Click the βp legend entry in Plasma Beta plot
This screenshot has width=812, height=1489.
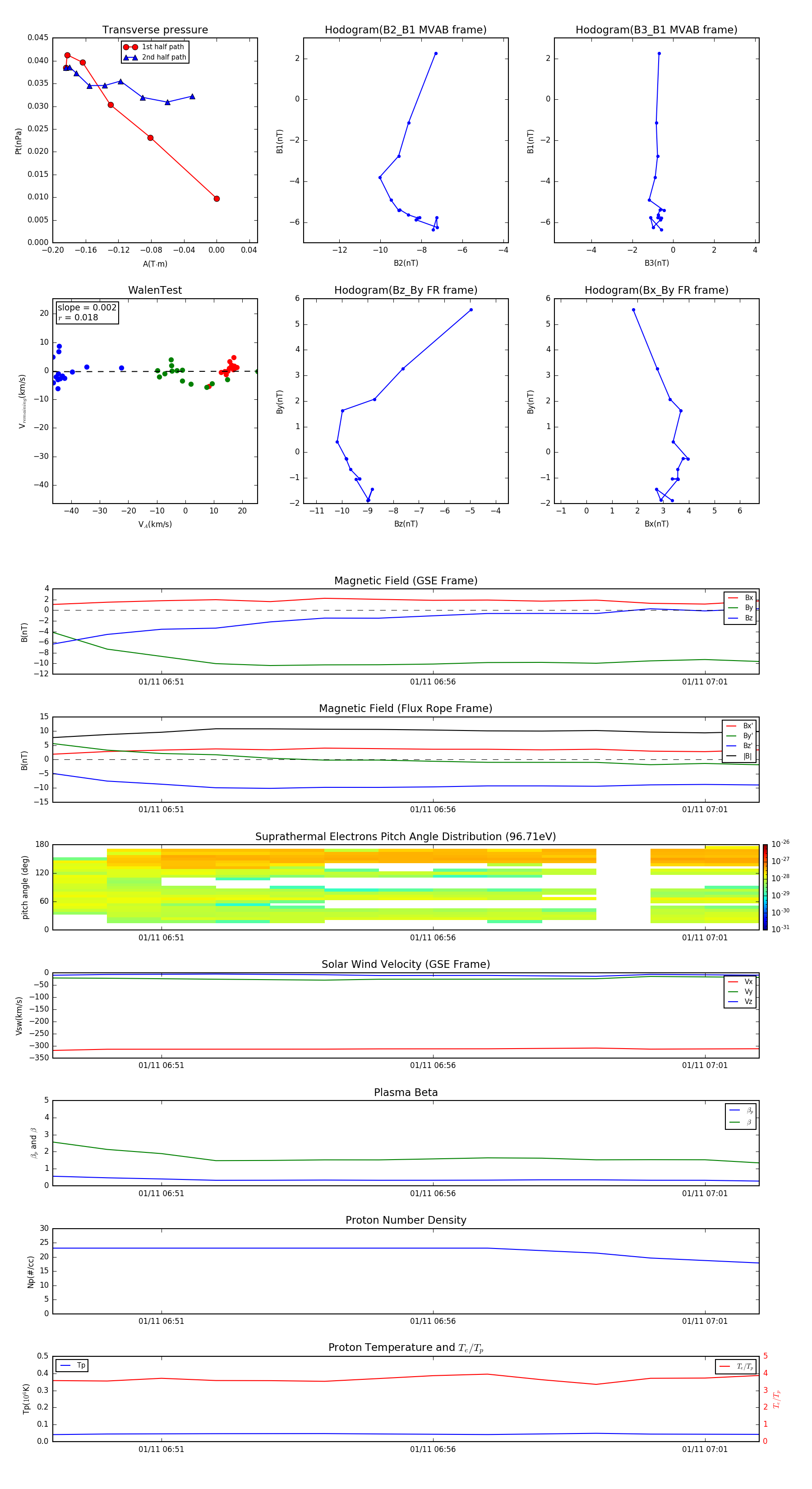tap(741, 1110)
